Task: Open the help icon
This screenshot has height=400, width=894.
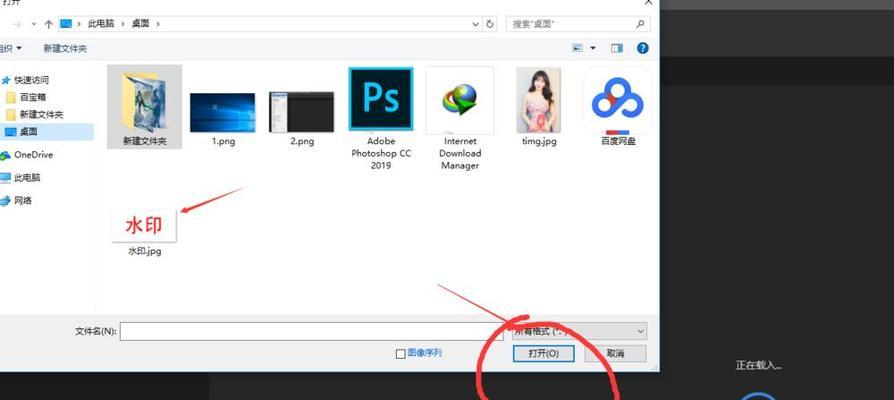Action: (x=643, y=48)
